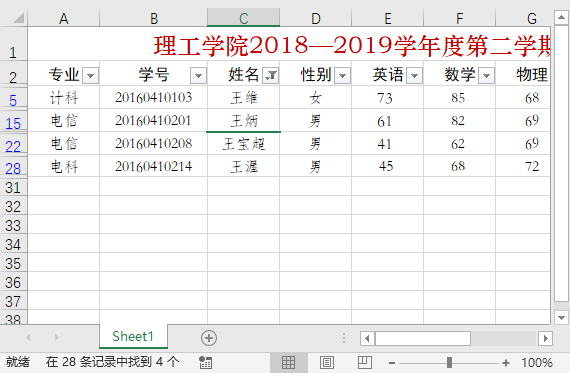Image resolution: width=570 pixels, height=373 pixels.
Task: Select column C header
Action: pyautogui.click(x=244, y=18)
